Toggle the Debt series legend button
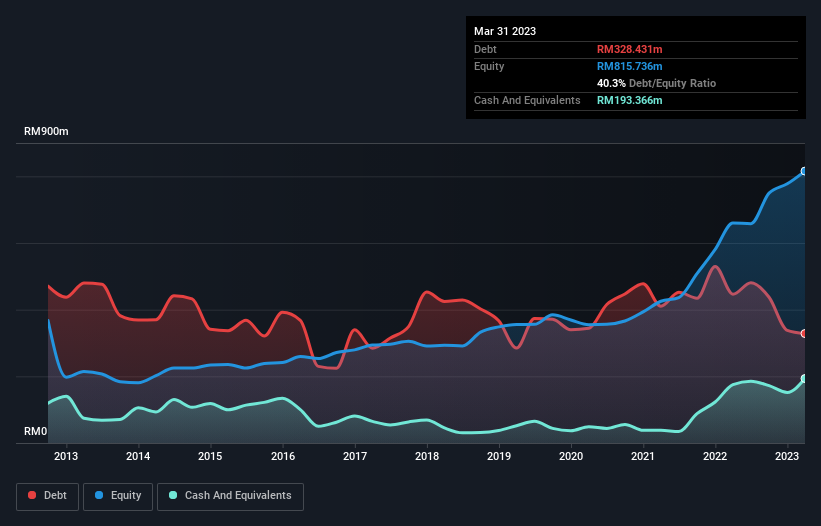 [x=48, y=496]
